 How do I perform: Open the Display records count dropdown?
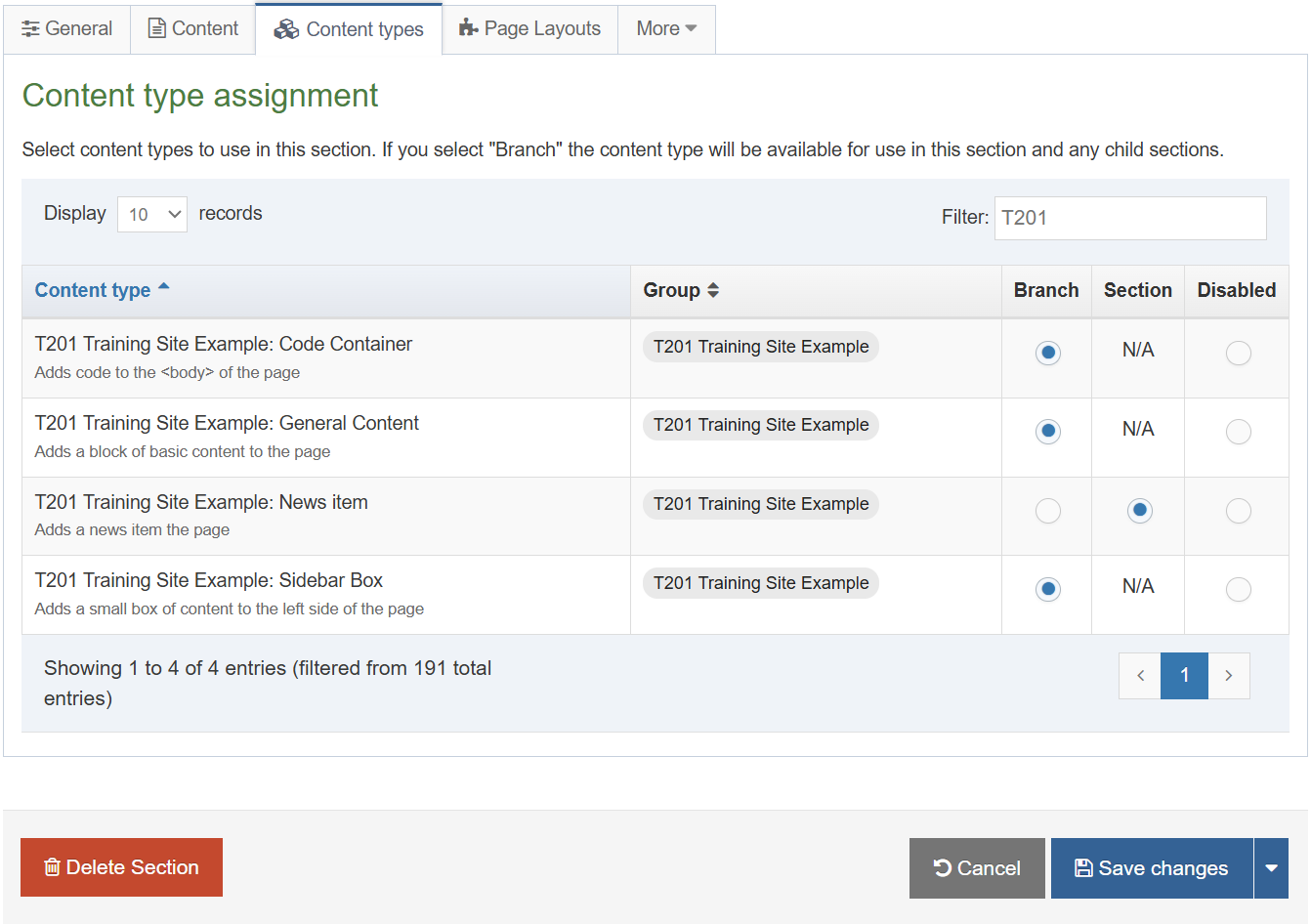click(x=151, y=213)
